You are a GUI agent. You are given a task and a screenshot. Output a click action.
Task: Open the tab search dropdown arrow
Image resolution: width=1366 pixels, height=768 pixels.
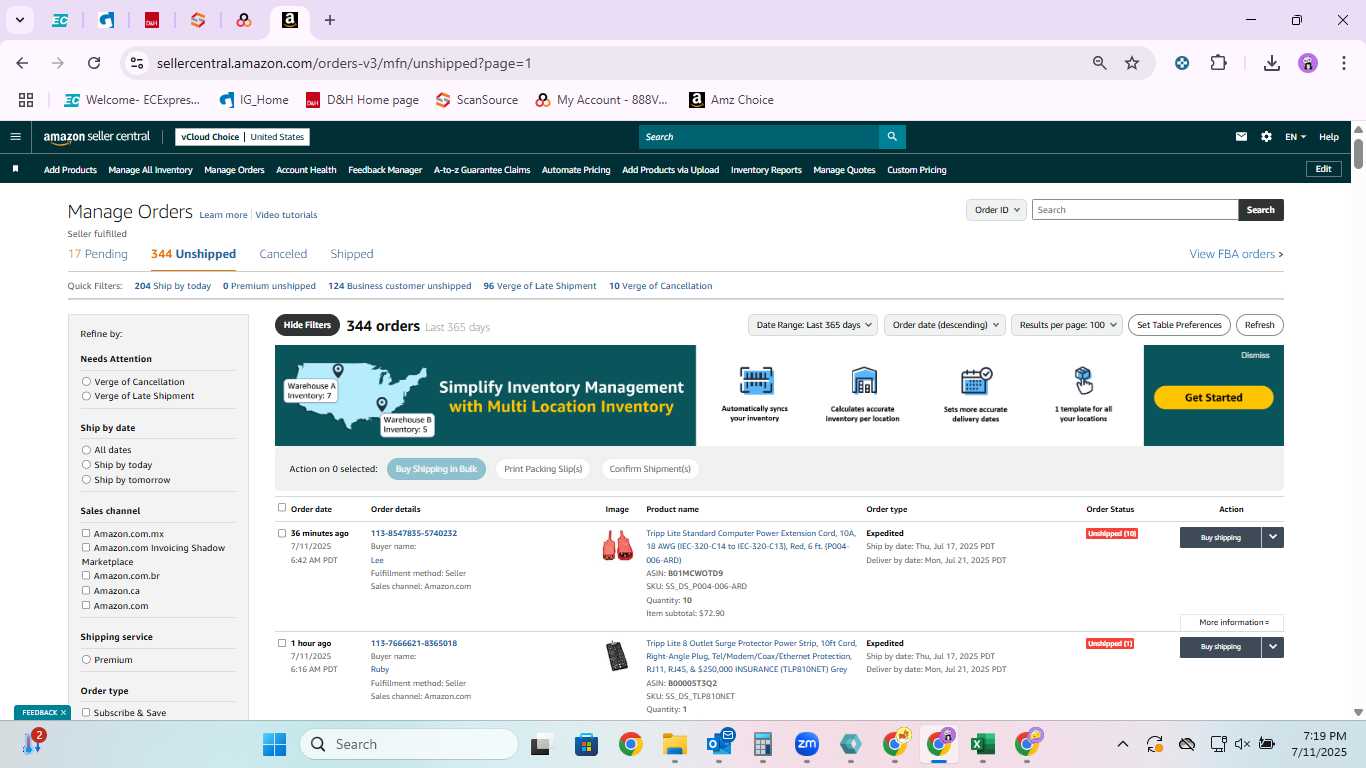19,20
